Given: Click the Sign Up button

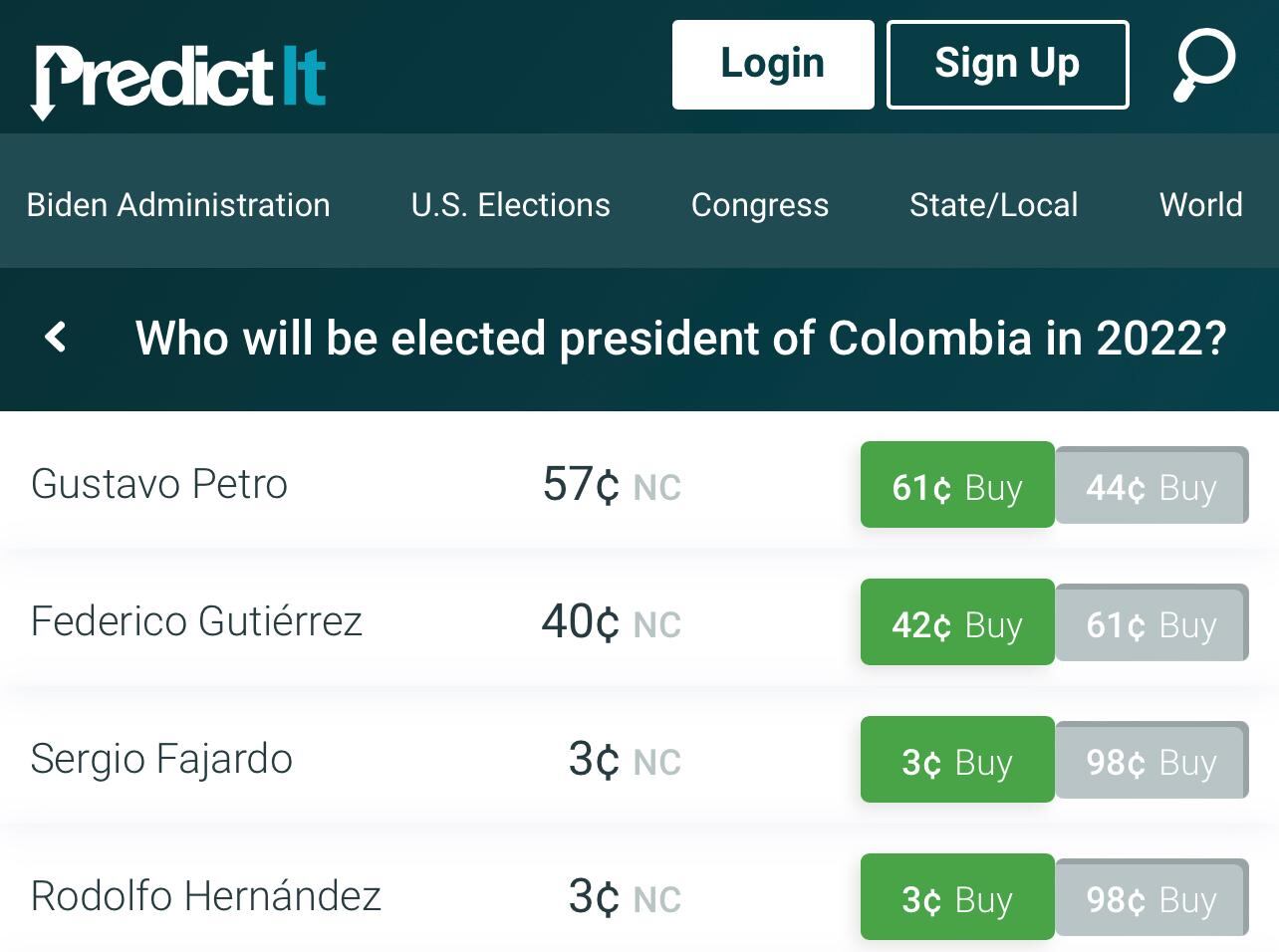Looking at the screenshot, I should point(1006,63).
